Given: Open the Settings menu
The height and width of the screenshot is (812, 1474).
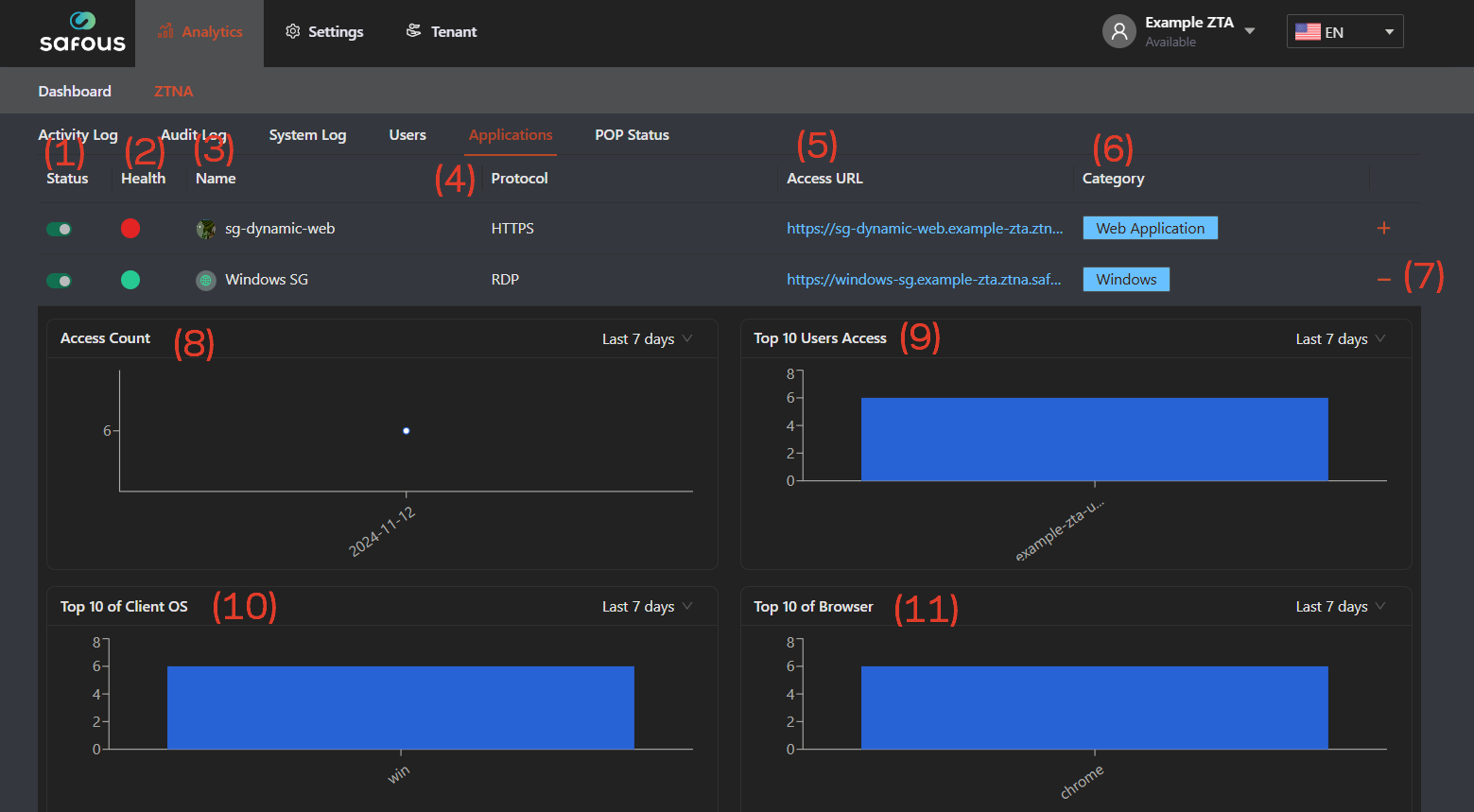Looking at the screenshot, I should point(324,32).
